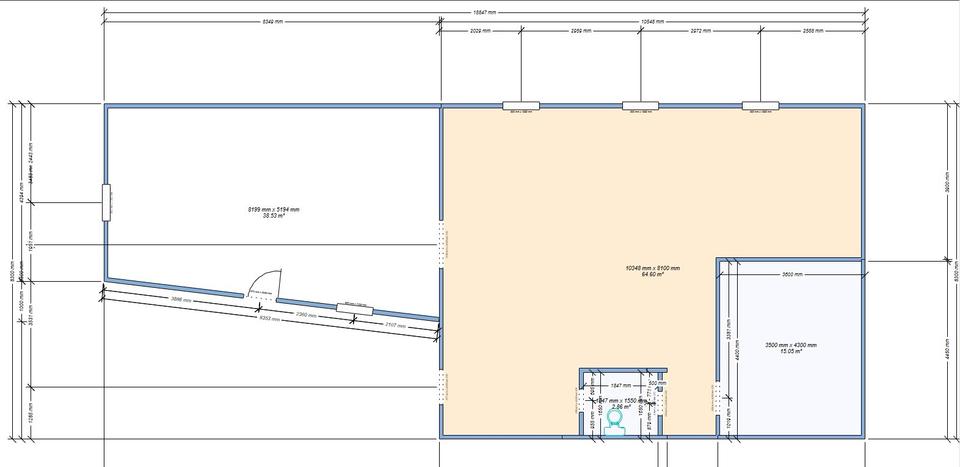Select the 38.53 m² room label
Image resolution: width=960 pixels, height=467 pixels.
pos(273,212)
